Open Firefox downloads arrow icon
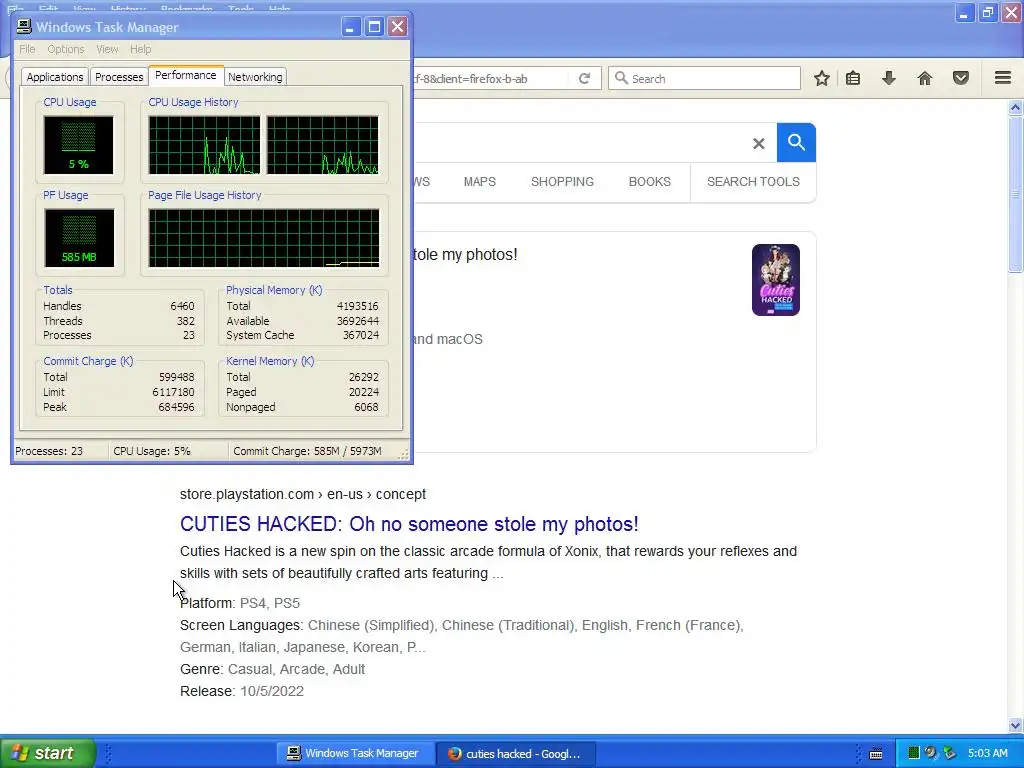 pos(889,78)
